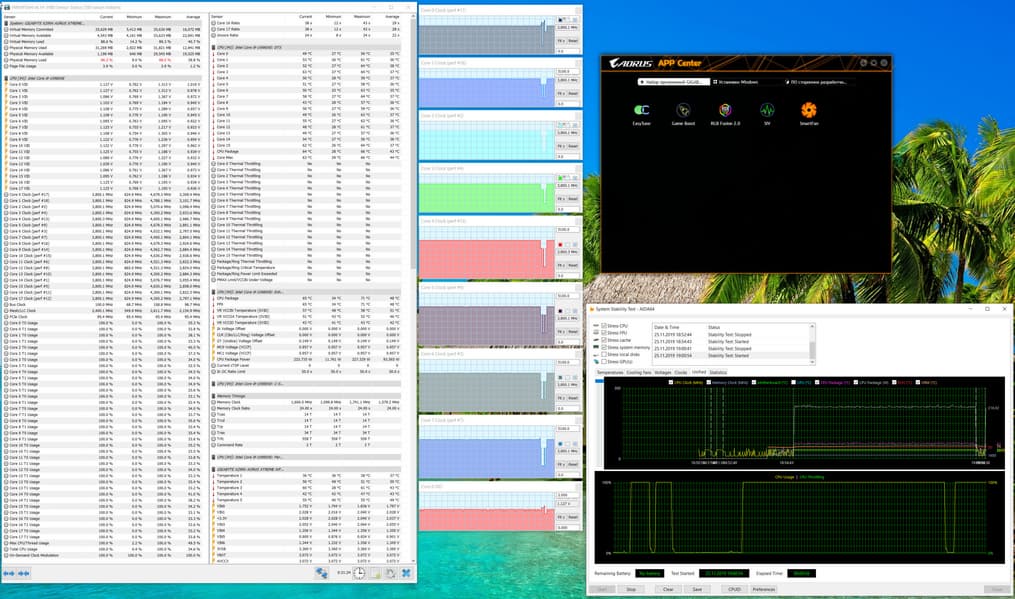1015x599 pixels.
Task: Launch the SmartFan app icon
Action: click(x=809, y=110)
